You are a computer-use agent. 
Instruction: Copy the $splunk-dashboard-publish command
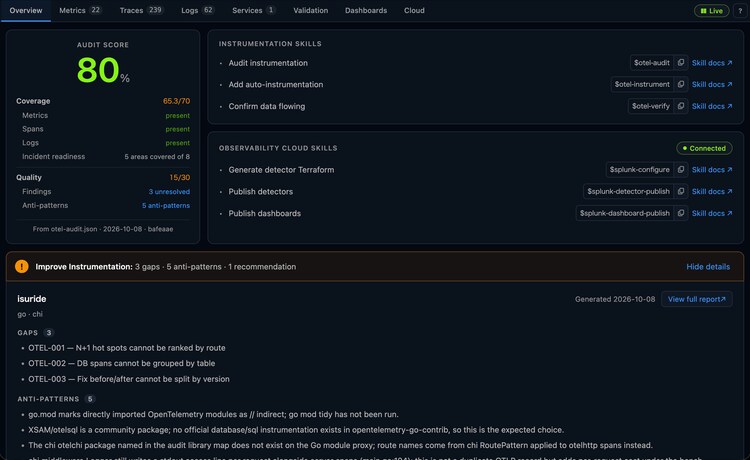[x=681, y=213]
